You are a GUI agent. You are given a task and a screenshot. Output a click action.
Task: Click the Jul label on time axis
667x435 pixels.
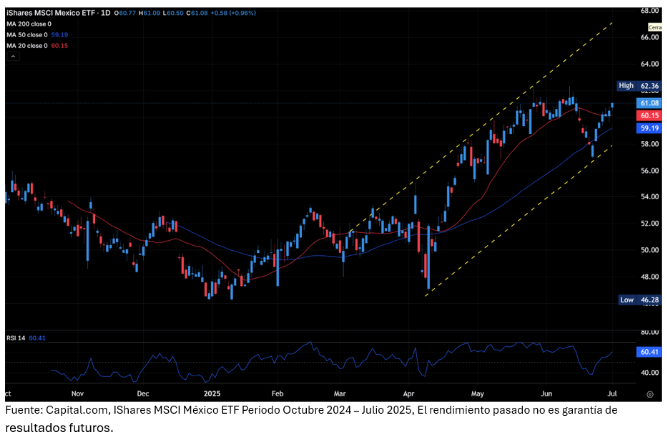[x=612, y=394]
